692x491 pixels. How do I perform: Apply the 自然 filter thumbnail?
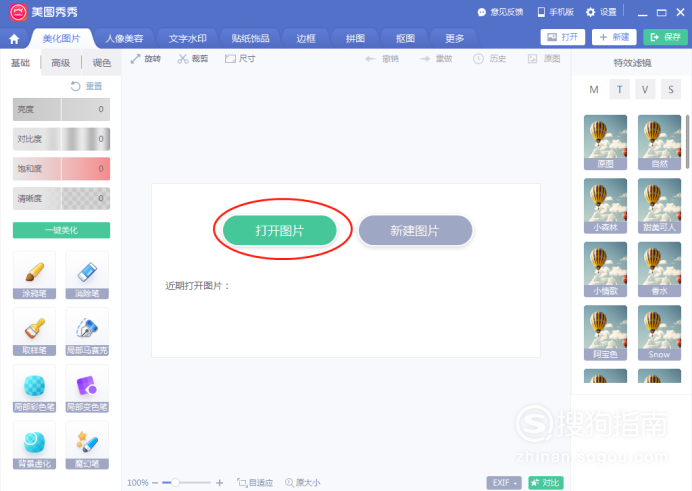[x=659, y=142]
